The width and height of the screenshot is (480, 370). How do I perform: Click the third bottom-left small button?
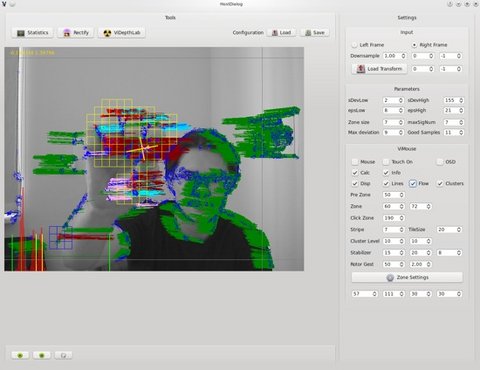(x=63, y=355)
